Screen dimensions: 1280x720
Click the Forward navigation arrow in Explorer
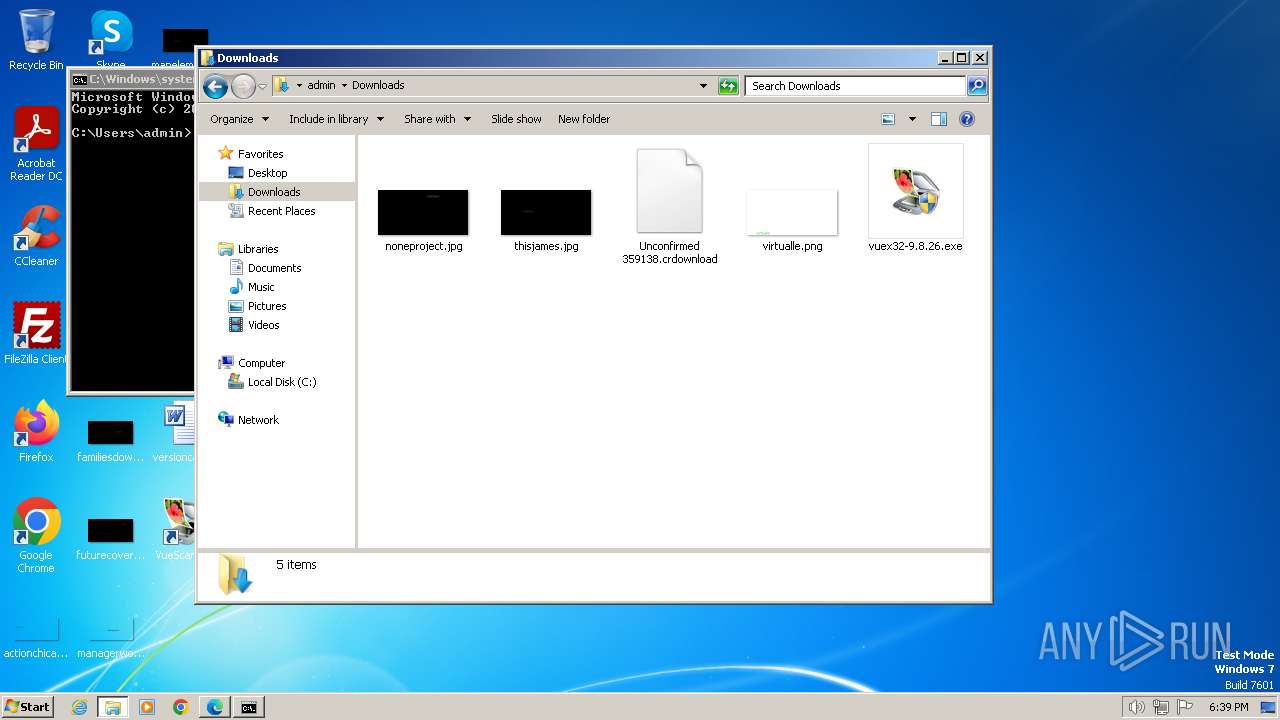tap(243, 86)
